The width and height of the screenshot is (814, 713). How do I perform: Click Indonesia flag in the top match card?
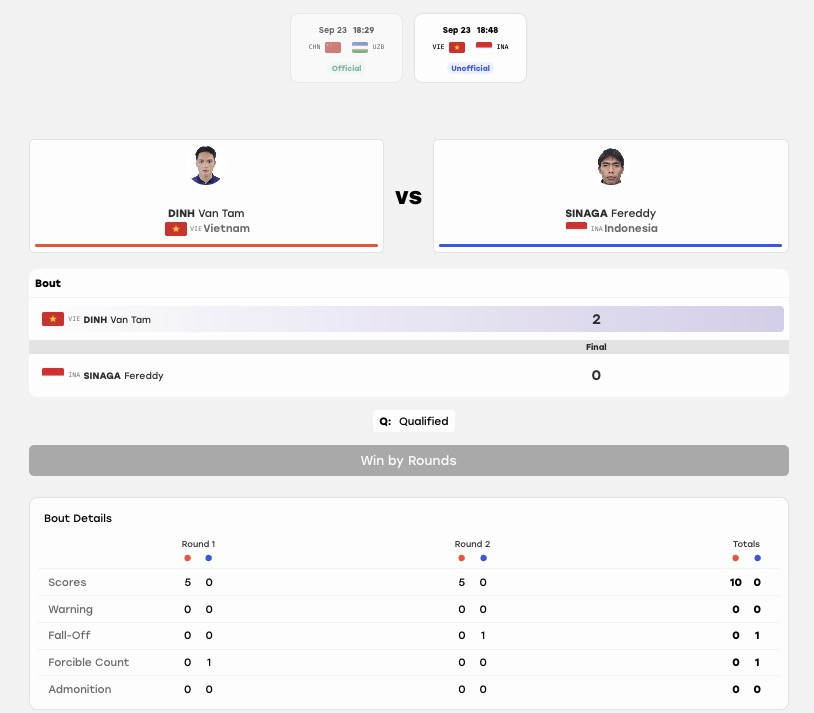tap(484, 47)
